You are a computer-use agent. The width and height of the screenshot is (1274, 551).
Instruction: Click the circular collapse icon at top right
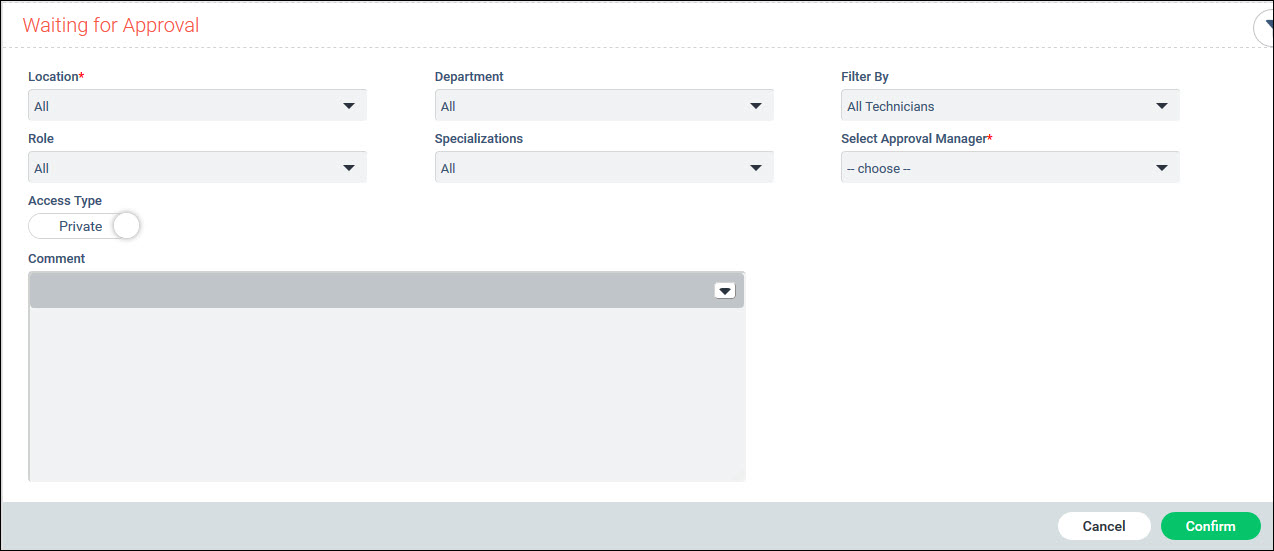point(1264,28)
